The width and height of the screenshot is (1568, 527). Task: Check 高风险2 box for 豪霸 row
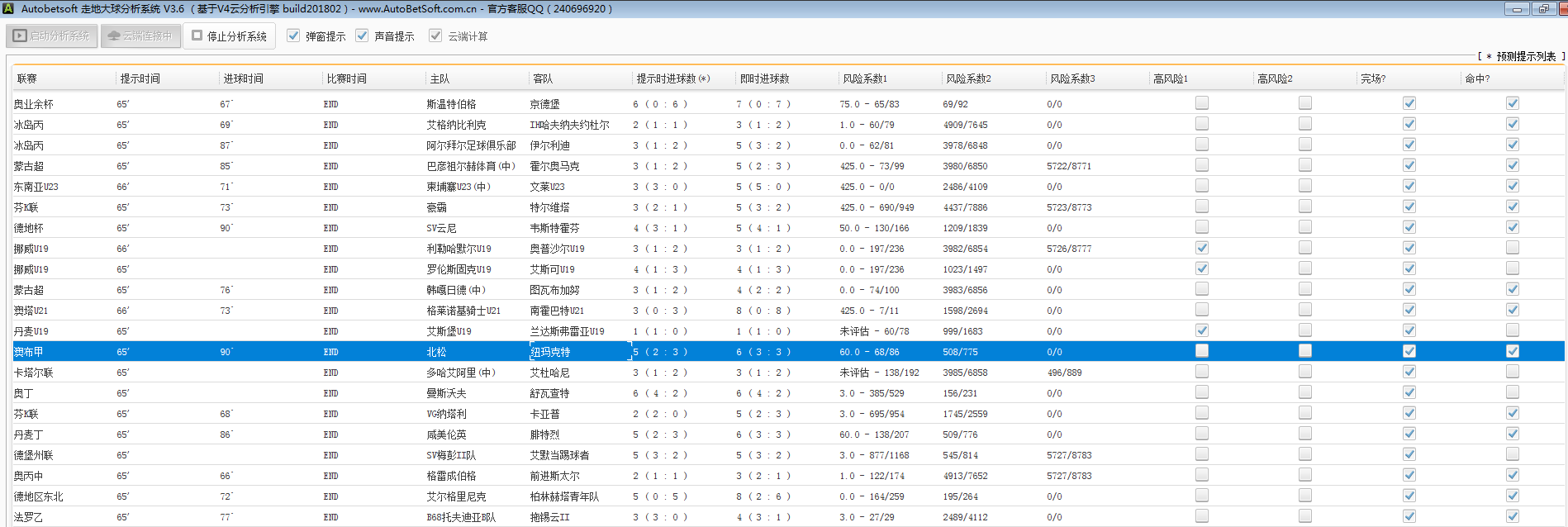coord(1305,207)
